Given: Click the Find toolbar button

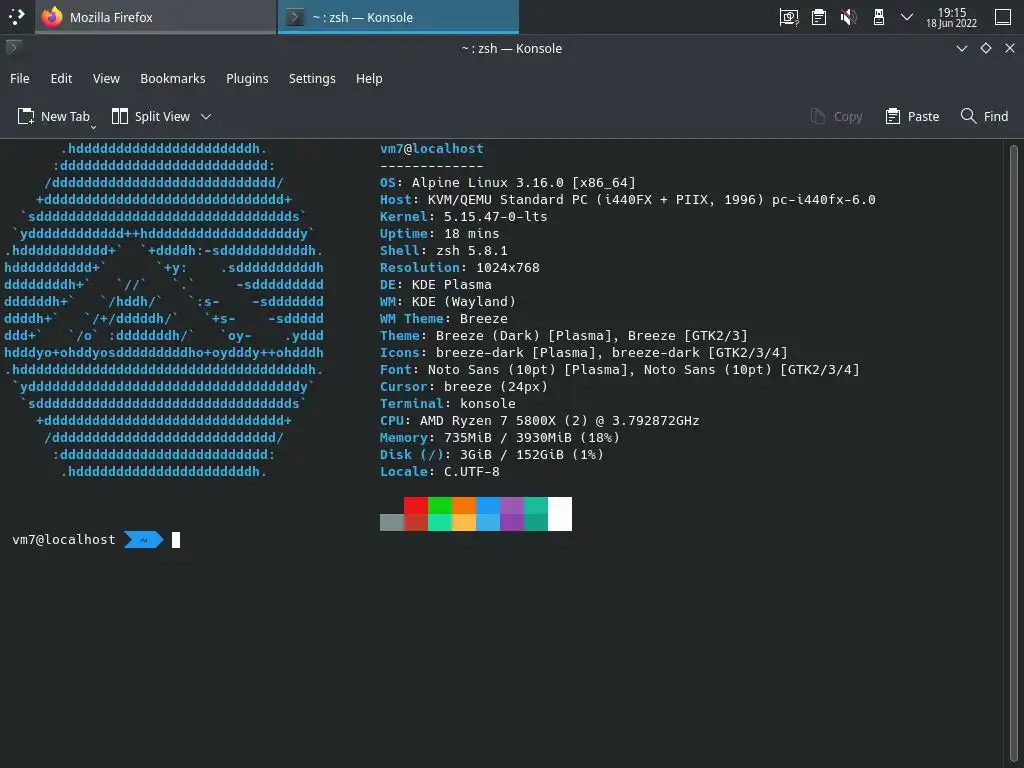Looking at the screenshot, I should pos(985,116).
